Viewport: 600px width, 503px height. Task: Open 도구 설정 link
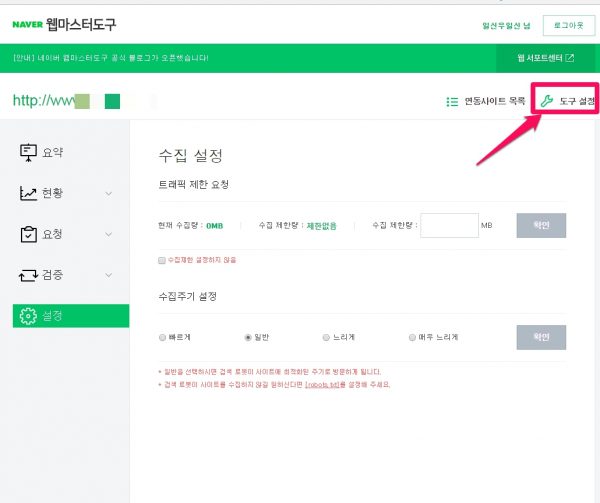567,101
